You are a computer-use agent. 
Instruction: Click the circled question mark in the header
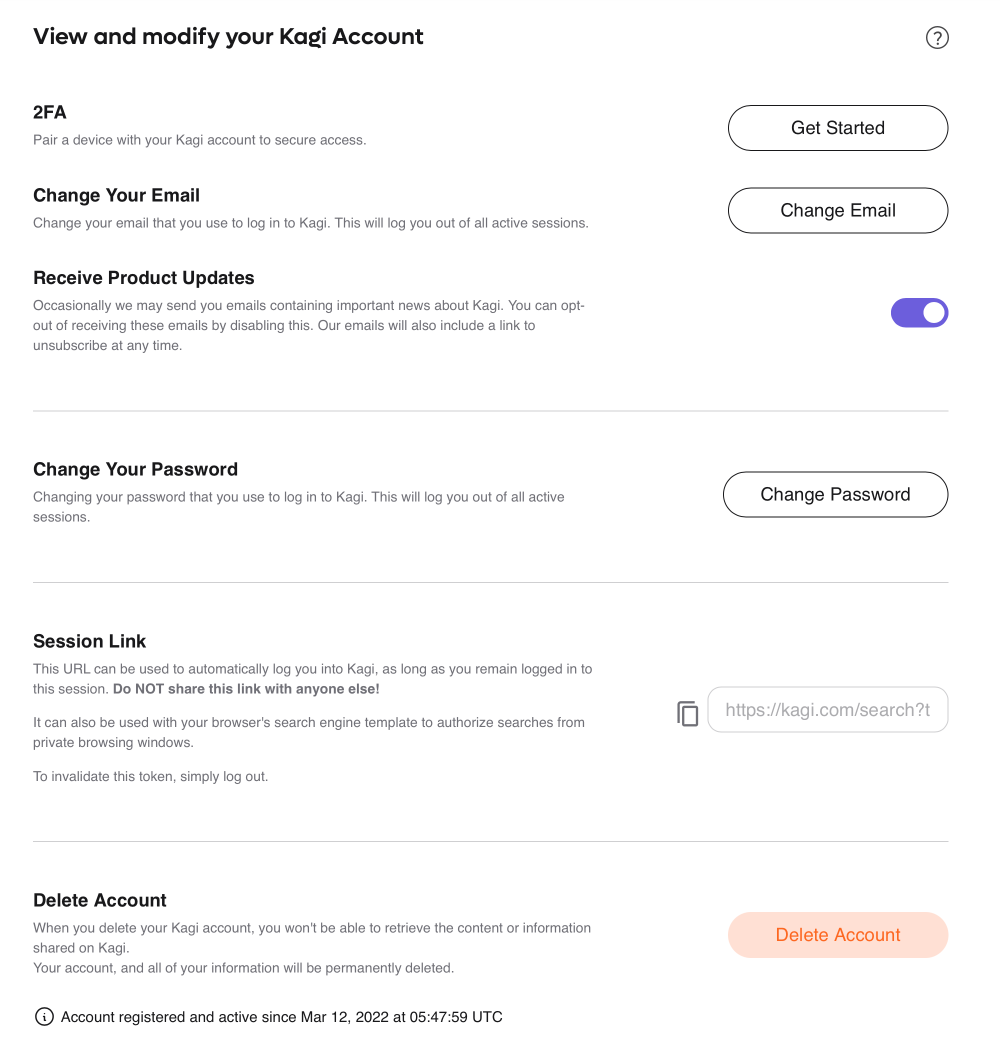point(937,37)
